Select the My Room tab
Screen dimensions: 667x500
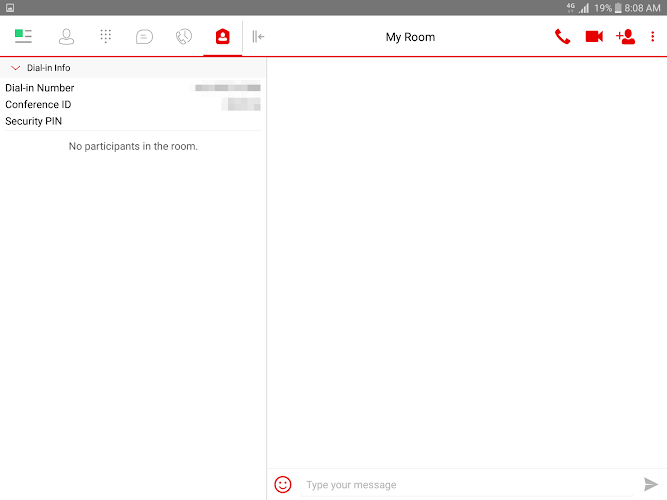(222, 37)
